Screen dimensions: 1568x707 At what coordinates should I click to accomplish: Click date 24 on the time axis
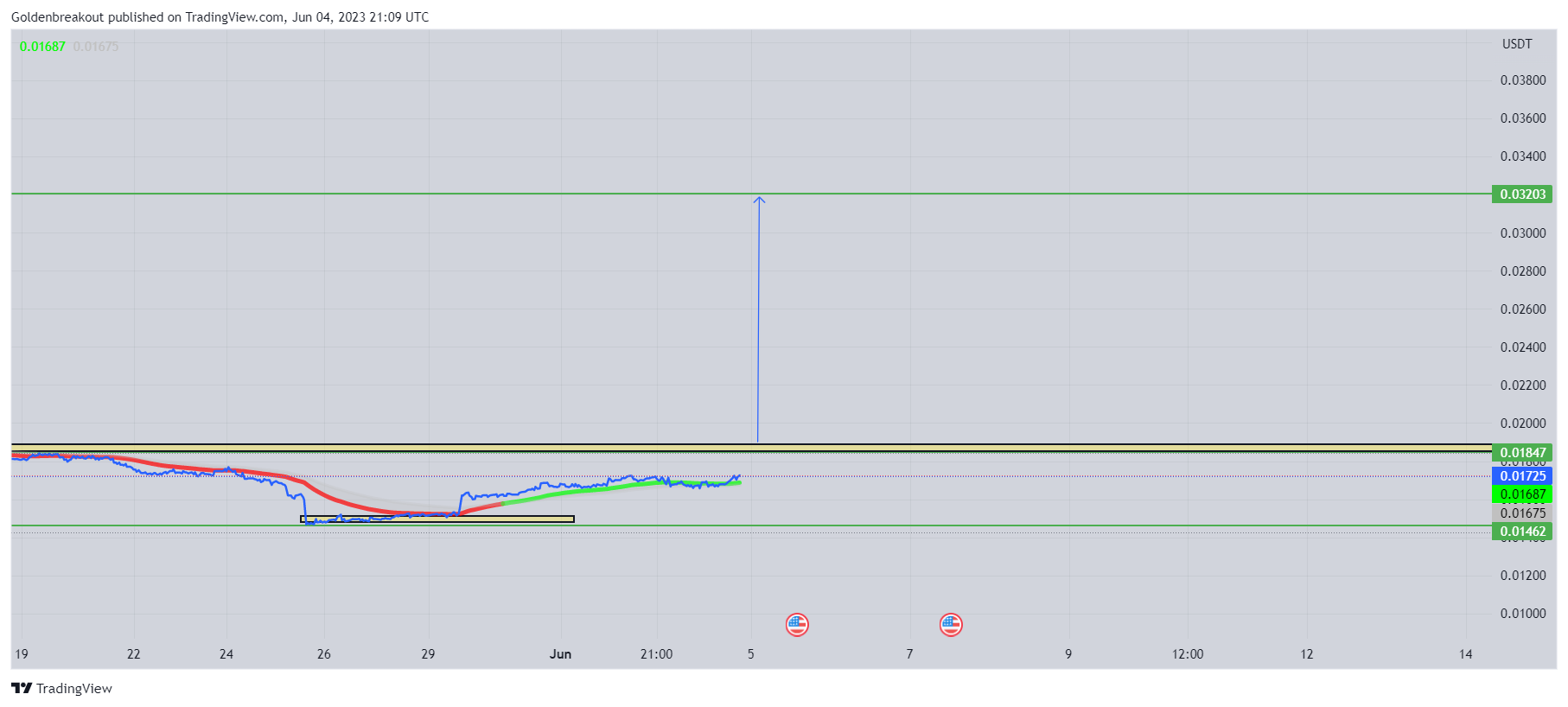coord(226,654)
